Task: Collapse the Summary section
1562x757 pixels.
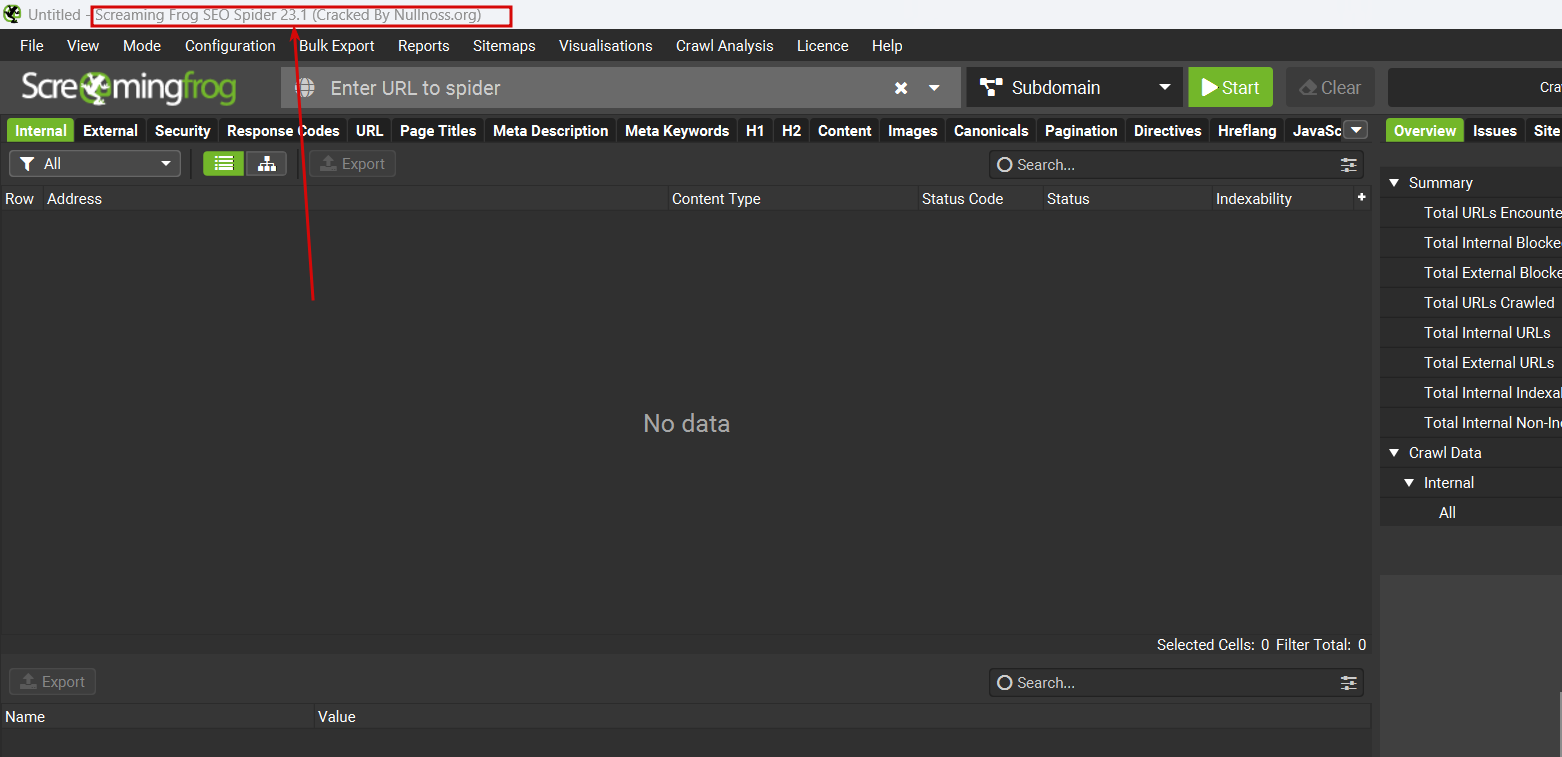Action: 1394,183
